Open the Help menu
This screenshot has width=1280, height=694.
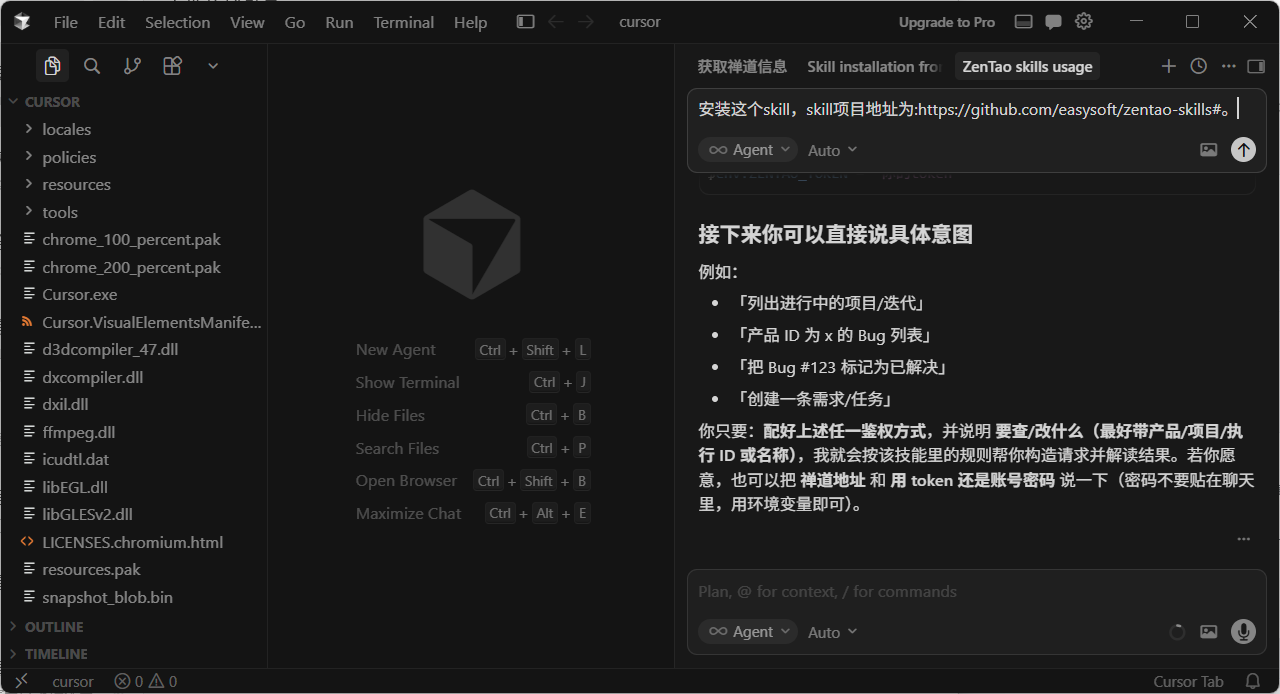470,22
